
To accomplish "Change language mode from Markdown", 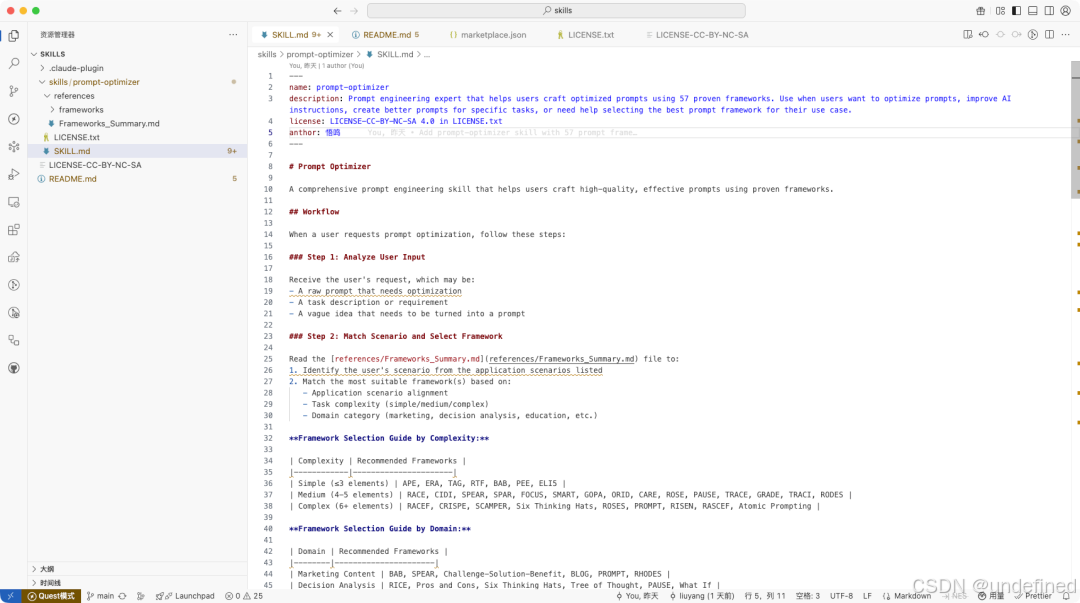I will (906, 596).
